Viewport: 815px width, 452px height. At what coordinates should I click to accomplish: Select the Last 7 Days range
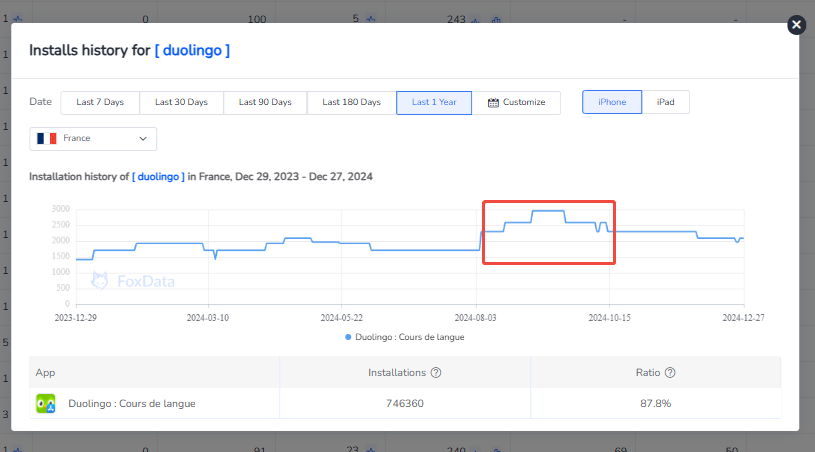tap(100, 102)
